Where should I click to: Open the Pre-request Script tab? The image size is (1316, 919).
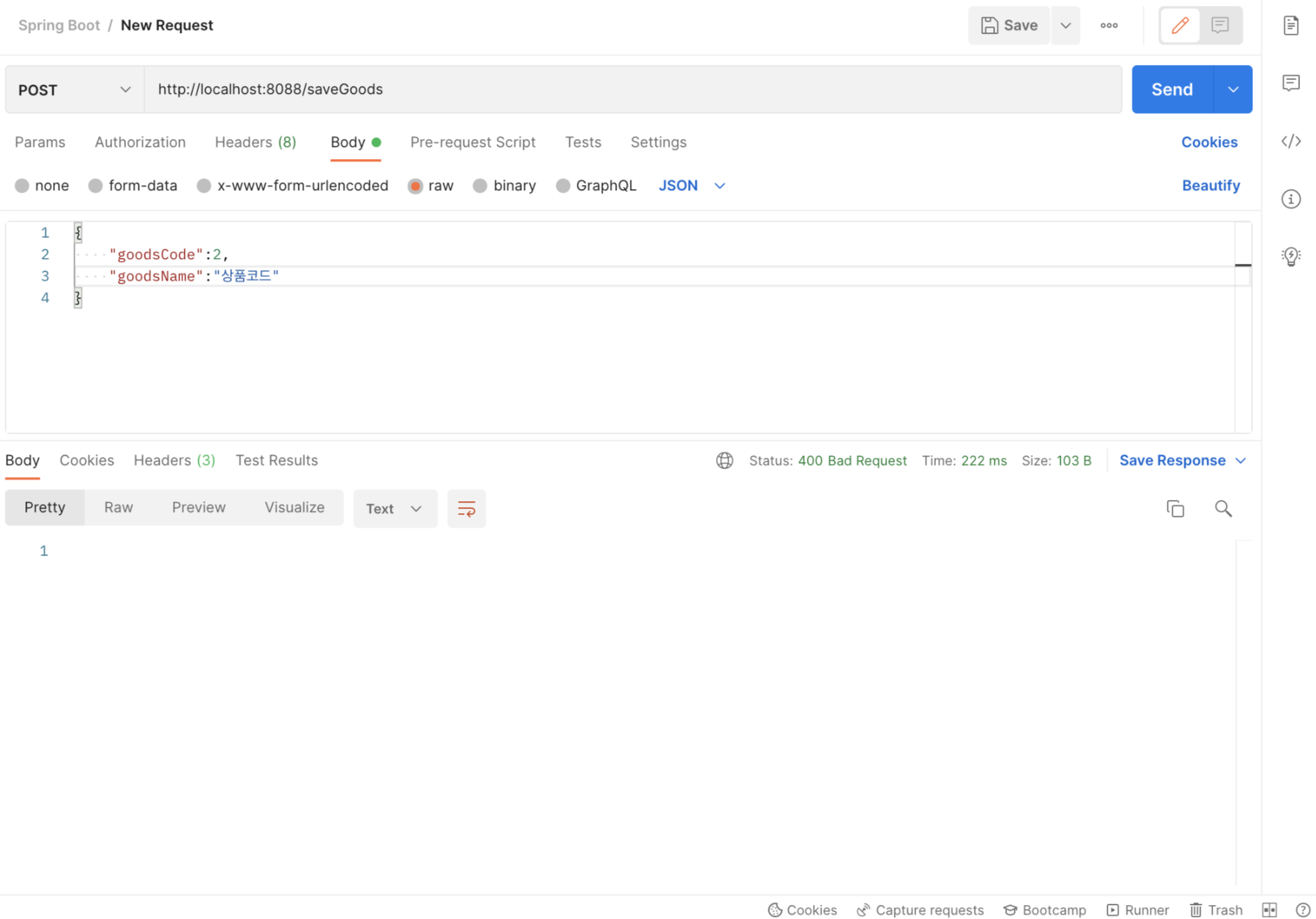coord(472,142)
